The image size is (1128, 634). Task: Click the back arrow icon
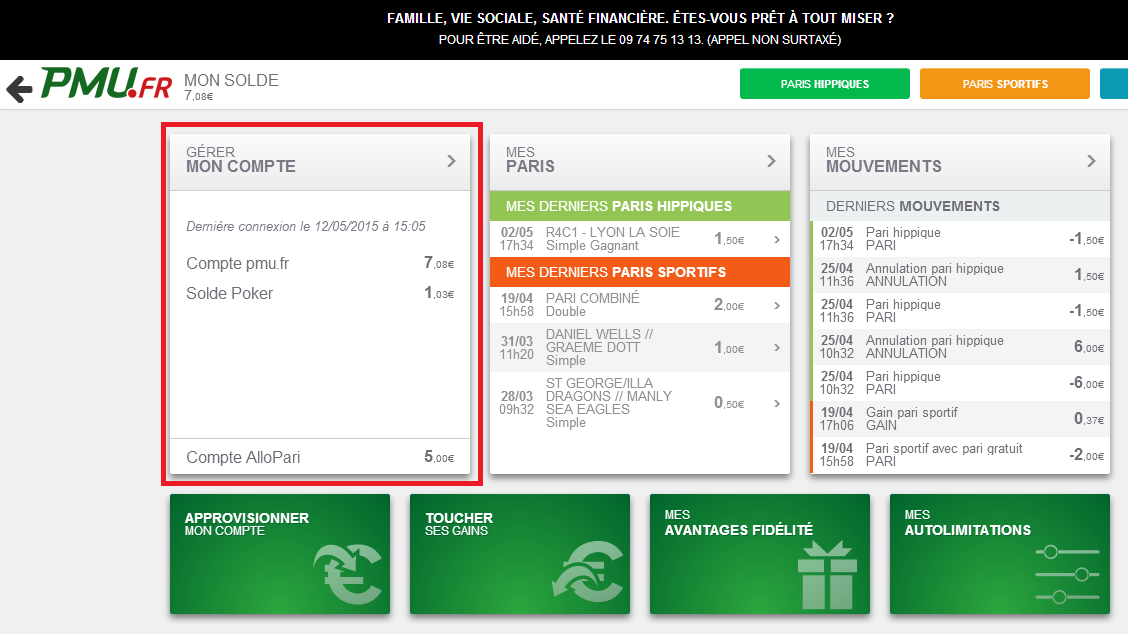tap(19, 89)
